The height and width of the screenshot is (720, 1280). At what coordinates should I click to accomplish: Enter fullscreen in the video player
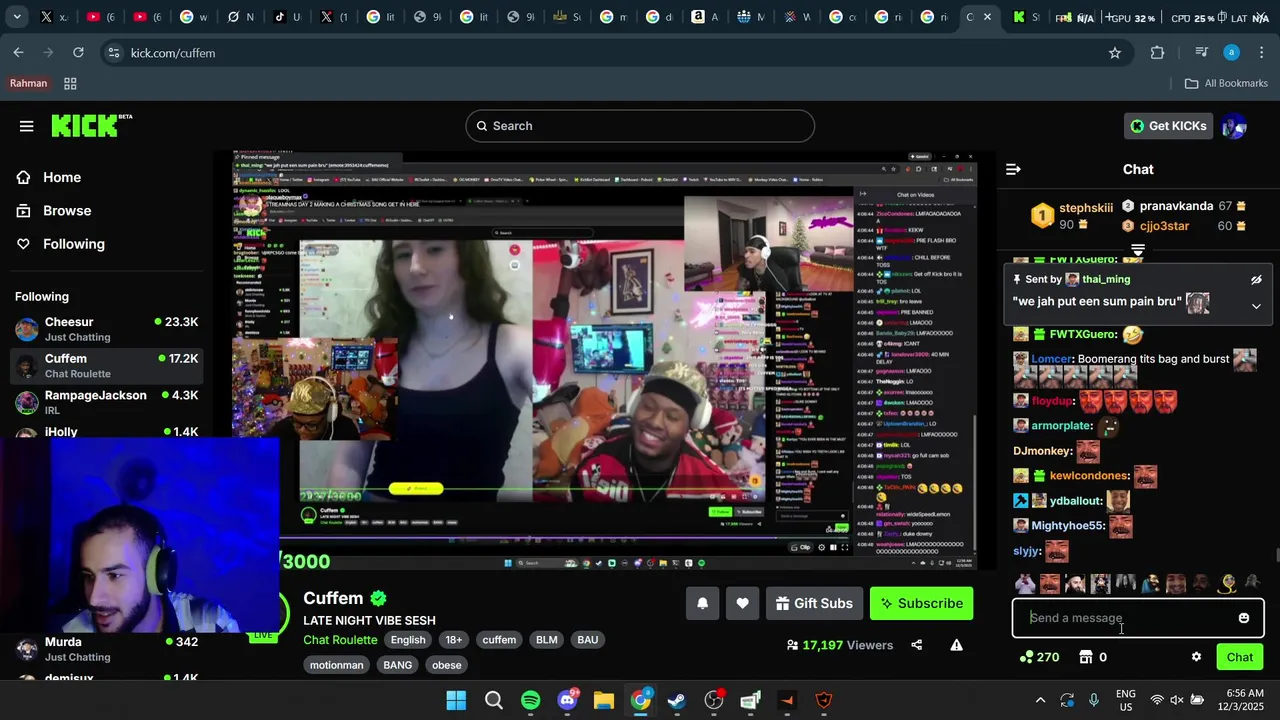(844, 547)
